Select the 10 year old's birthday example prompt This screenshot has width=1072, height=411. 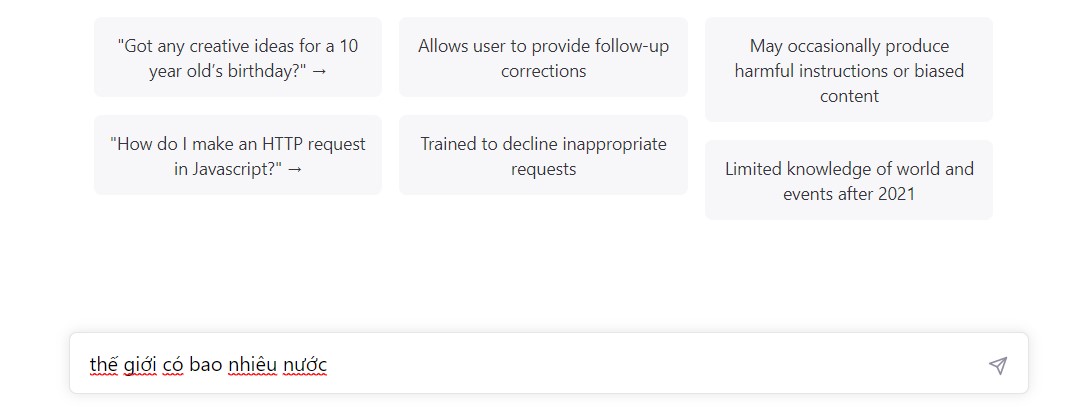click(x=238, y=58)
